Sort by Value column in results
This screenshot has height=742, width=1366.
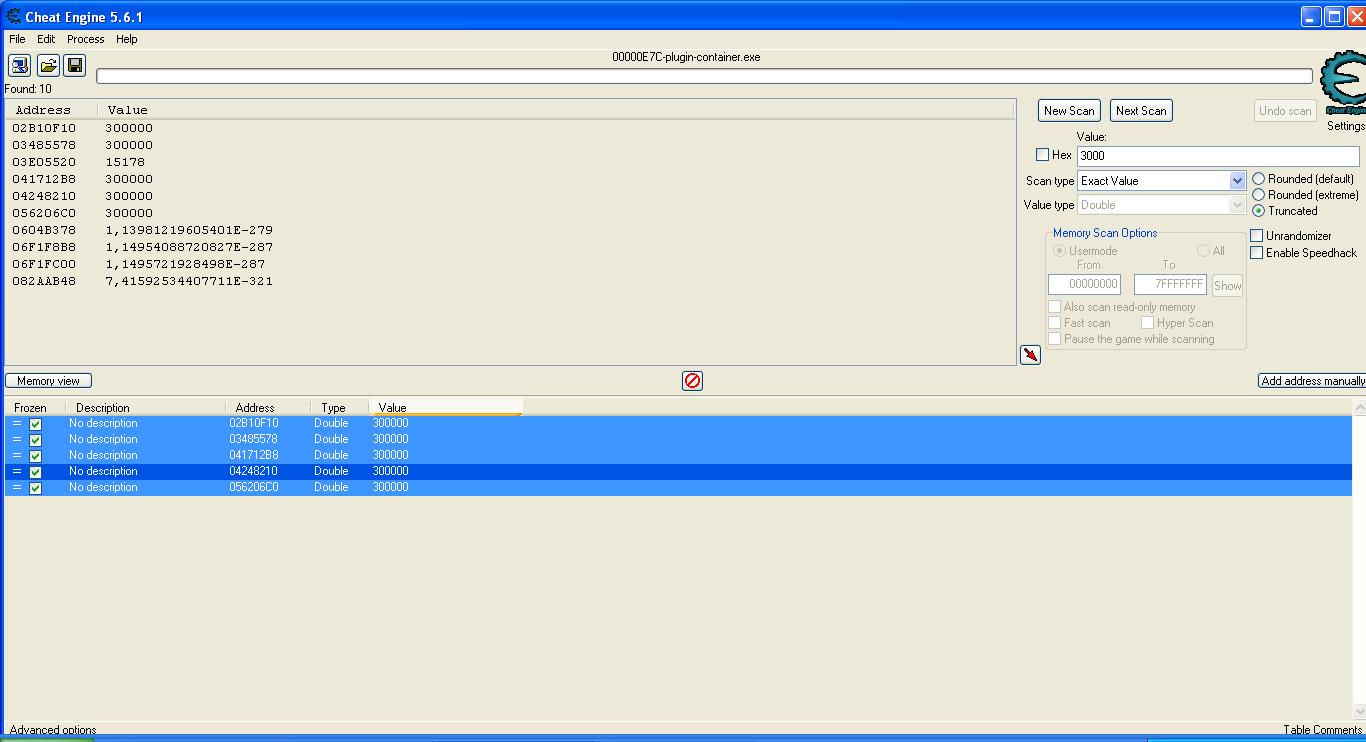point(556,110)
